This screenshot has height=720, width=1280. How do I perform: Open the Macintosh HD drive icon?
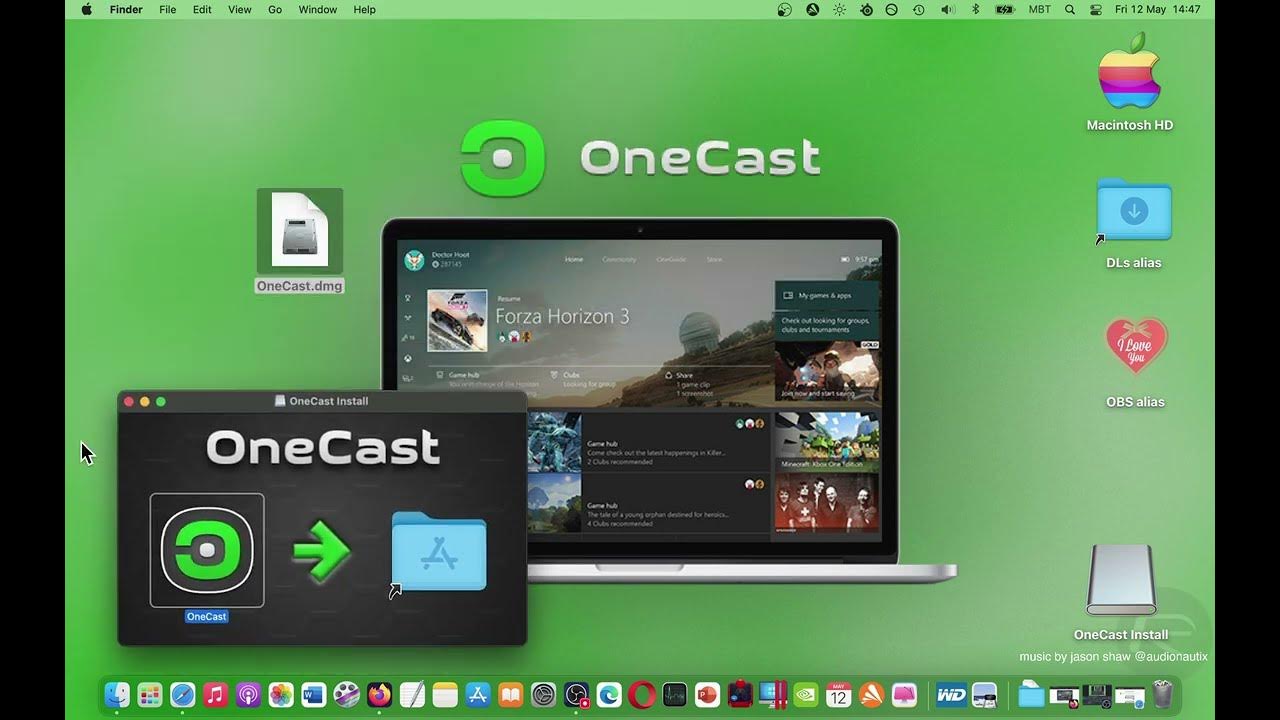(x=1130, y=70)
